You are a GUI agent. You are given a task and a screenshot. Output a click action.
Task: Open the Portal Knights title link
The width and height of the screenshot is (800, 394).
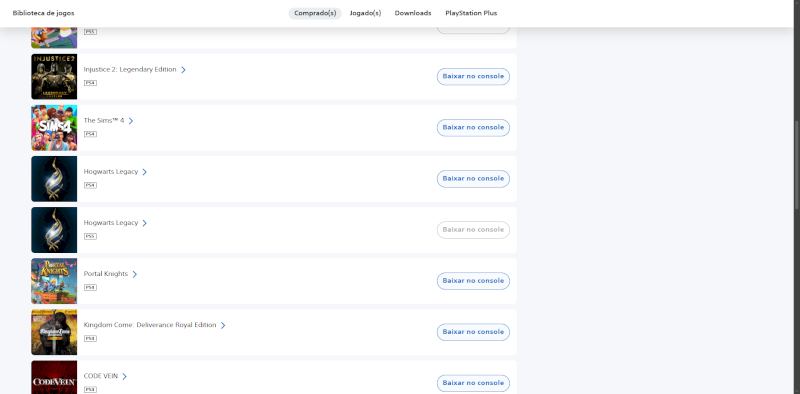pyautogui.click(x=106, y=274)
